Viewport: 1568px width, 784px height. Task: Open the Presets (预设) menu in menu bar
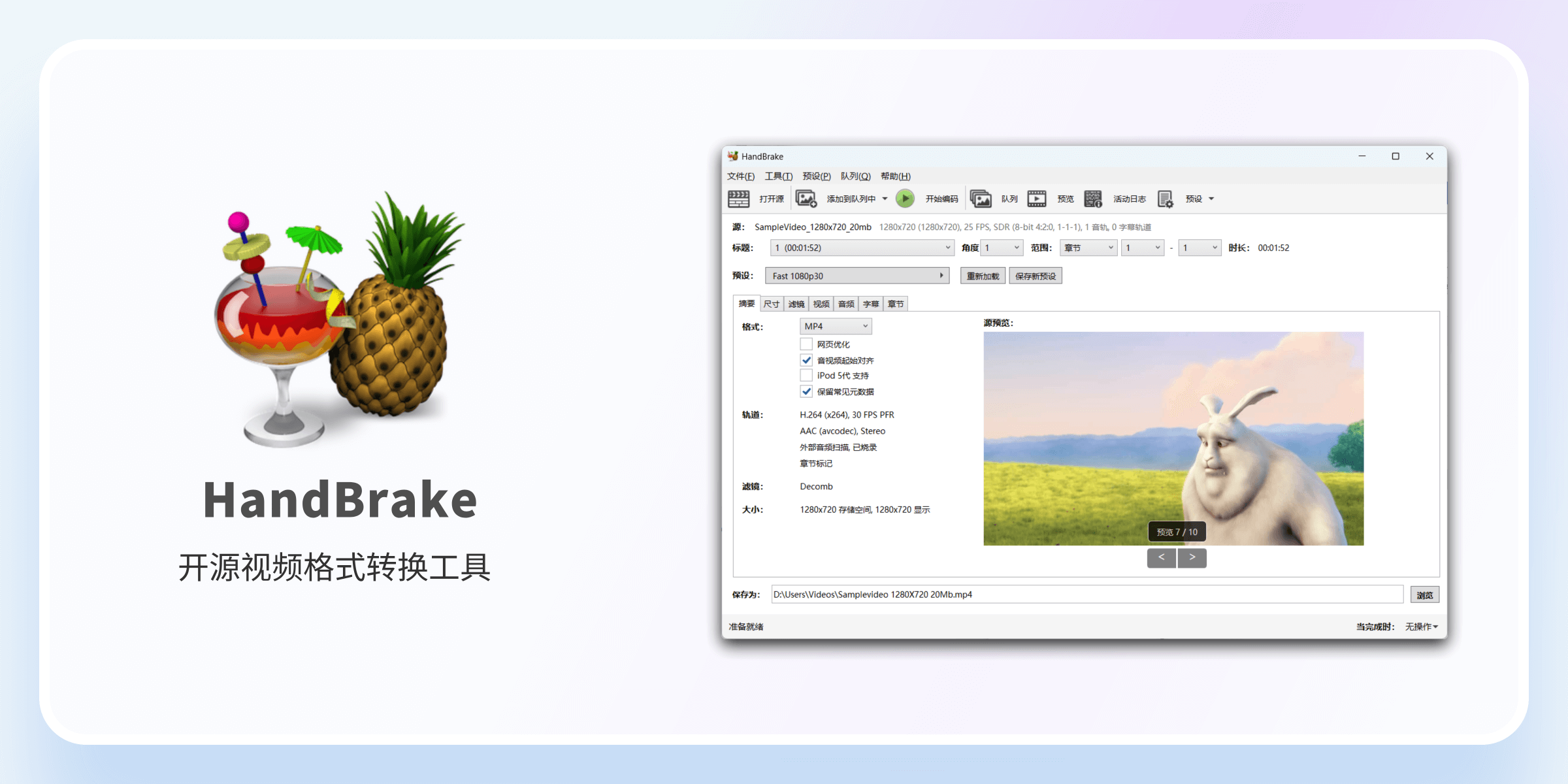click(817, 176)
